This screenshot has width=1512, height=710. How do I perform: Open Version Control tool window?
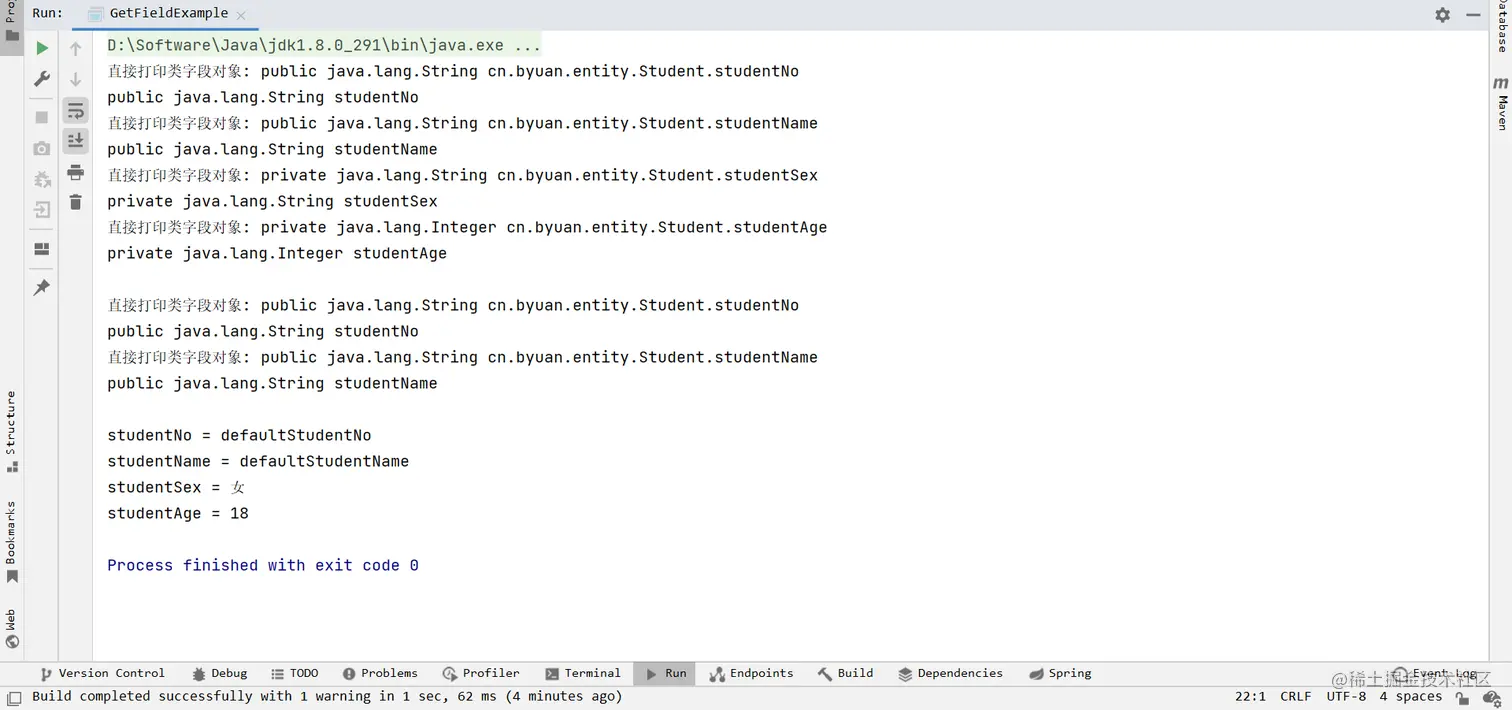pos(102,674)
